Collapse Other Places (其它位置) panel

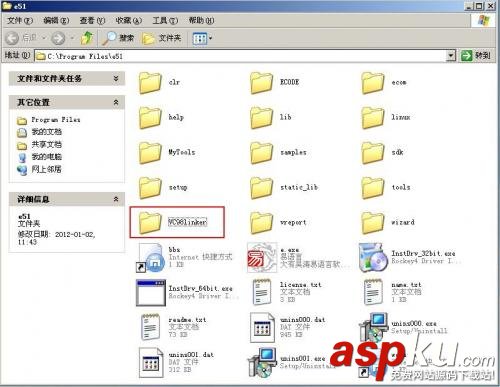[x=116, y=102]
